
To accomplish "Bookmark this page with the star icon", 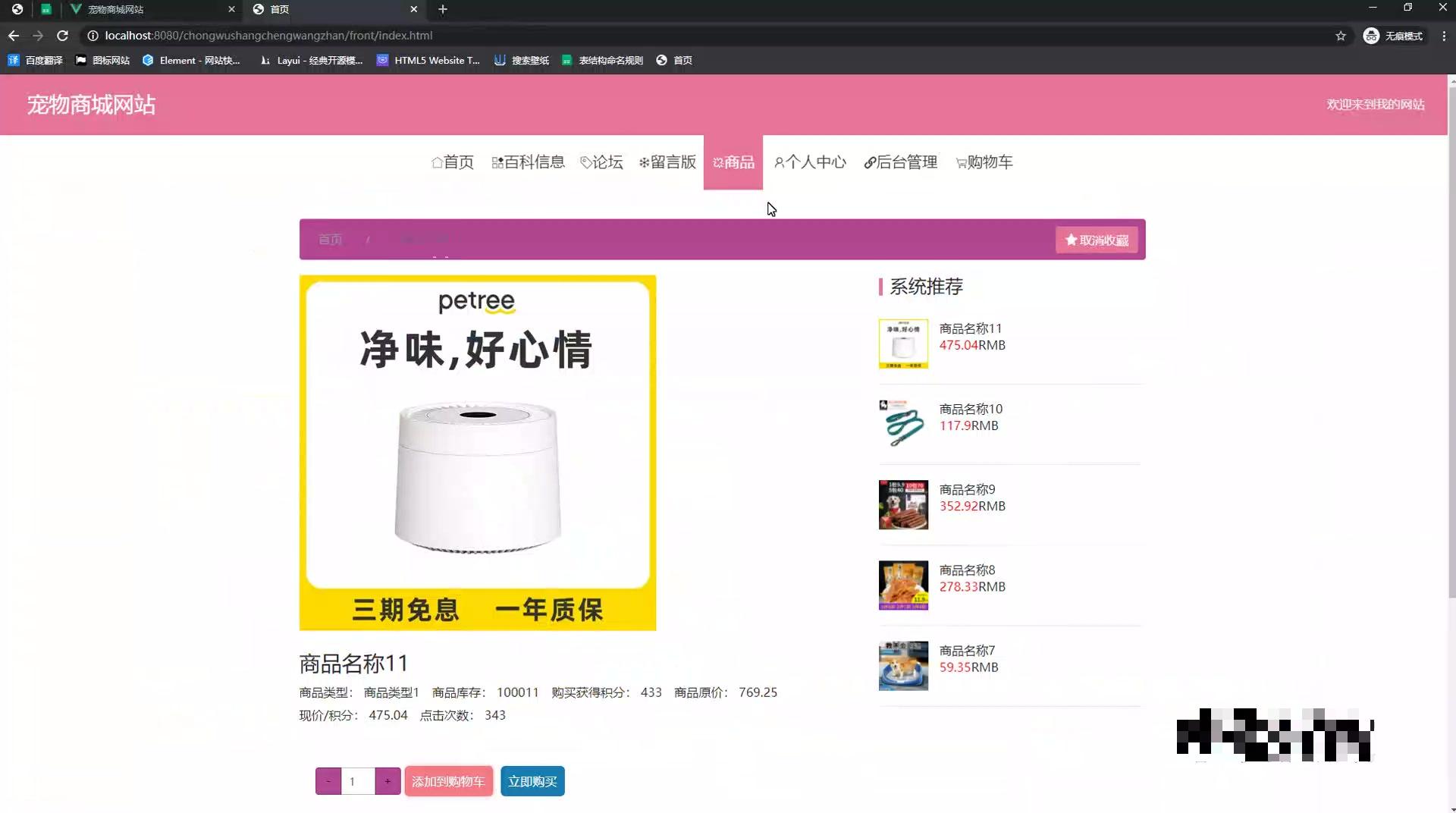I will [1341, 36].
